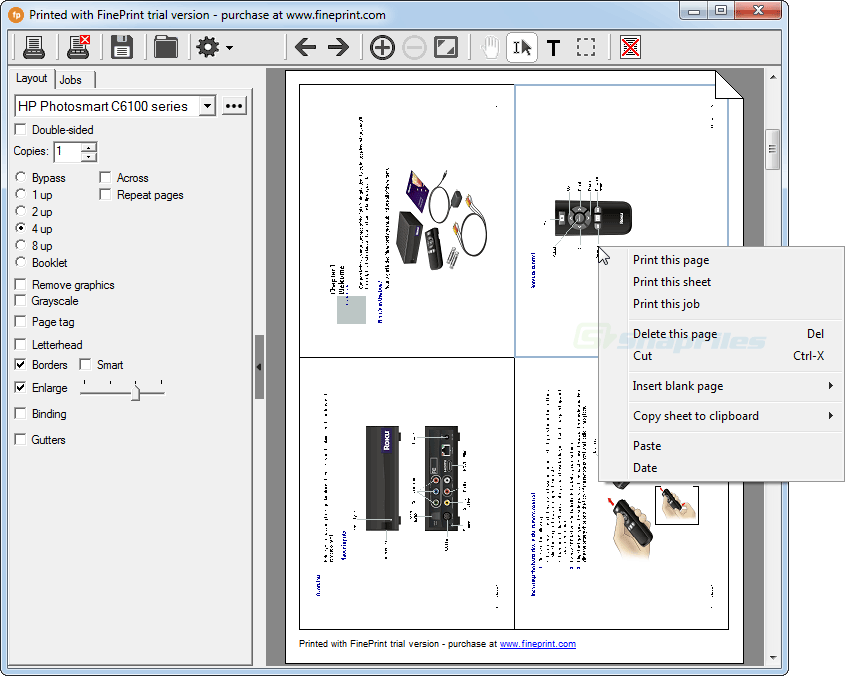
Task: Select the dashed marquee selection tool
Action: (x=586, y=47)
